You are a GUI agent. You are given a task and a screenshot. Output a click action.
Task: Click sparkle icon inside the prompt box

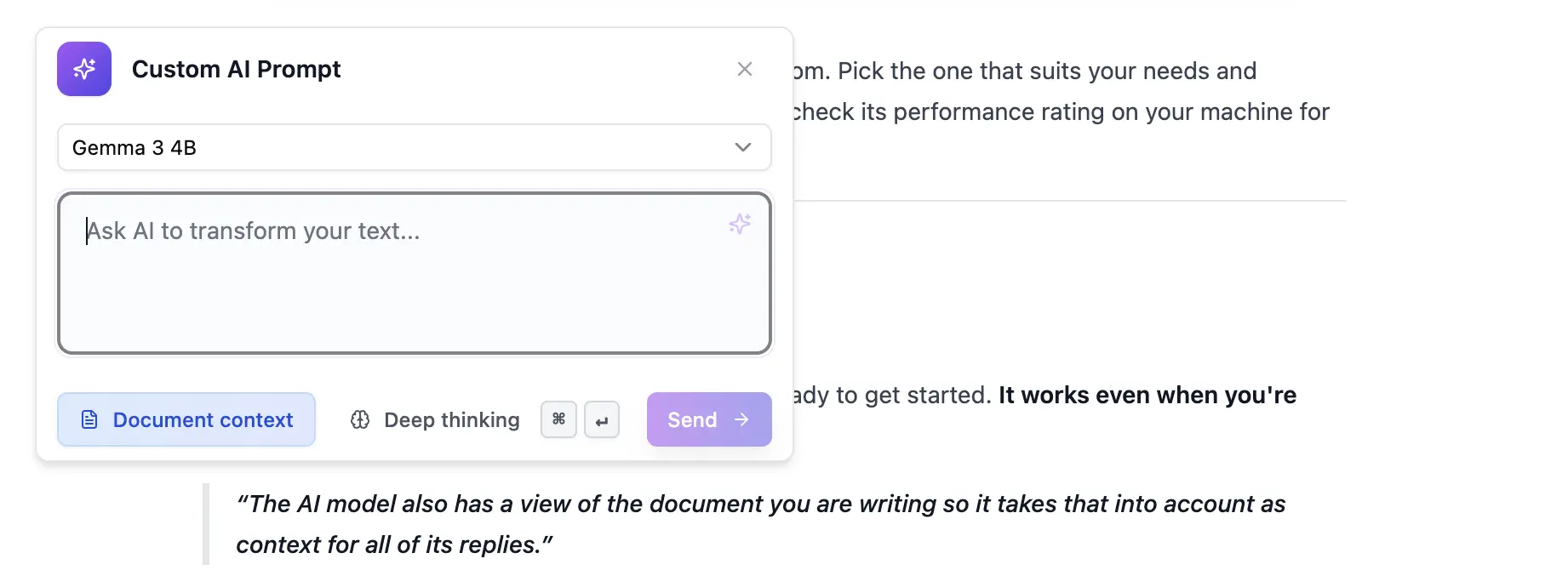pyautogui.click(x=740, y=224)
